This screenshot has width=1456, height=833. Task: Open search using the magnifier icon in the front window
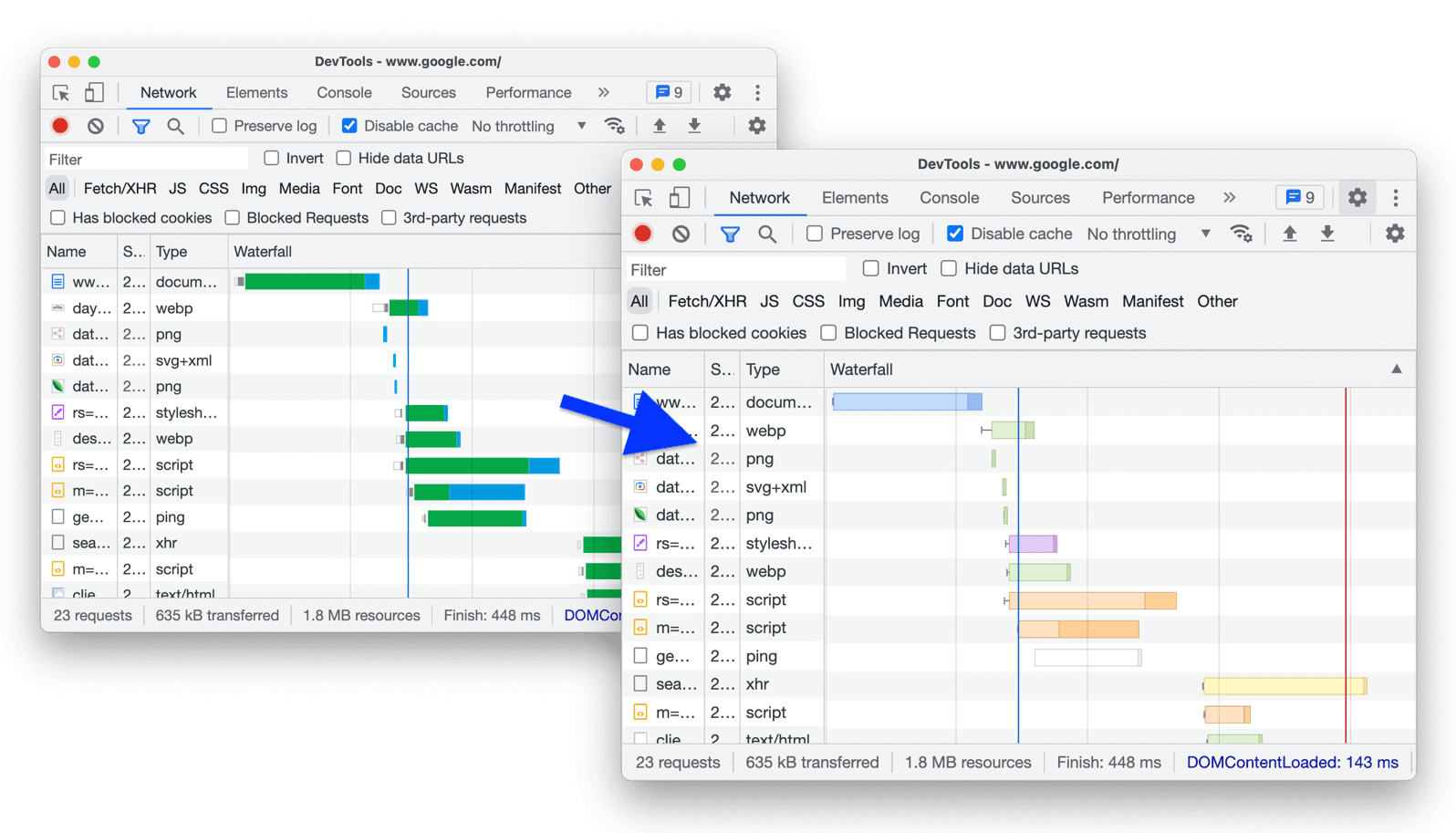pos(767,234)
